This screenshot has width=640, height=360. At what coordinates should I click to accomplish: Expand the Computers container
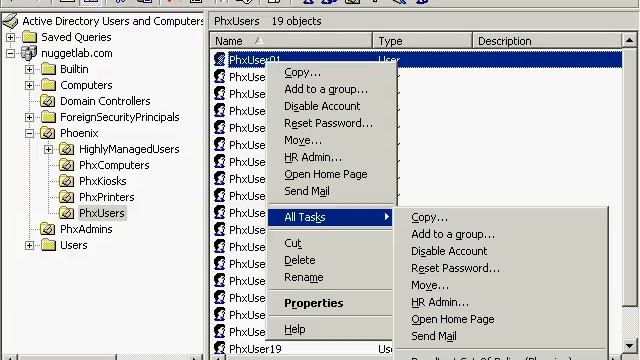(x=29, y=85)
